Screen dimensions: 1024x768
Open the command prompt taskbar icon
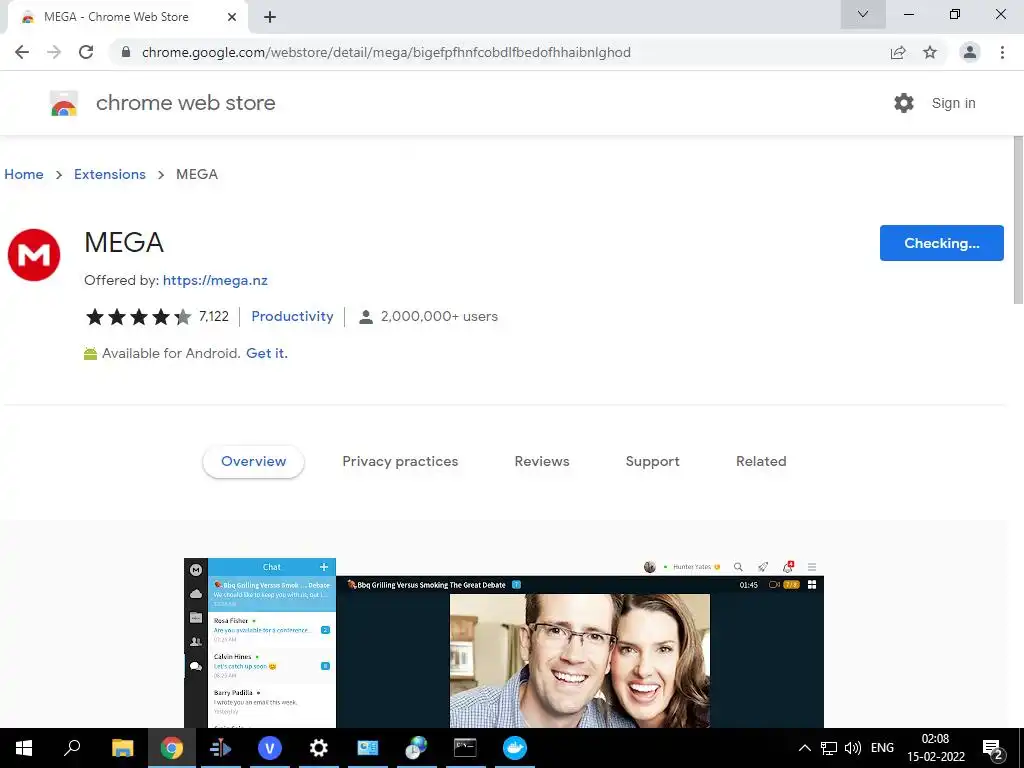(465, 748)
